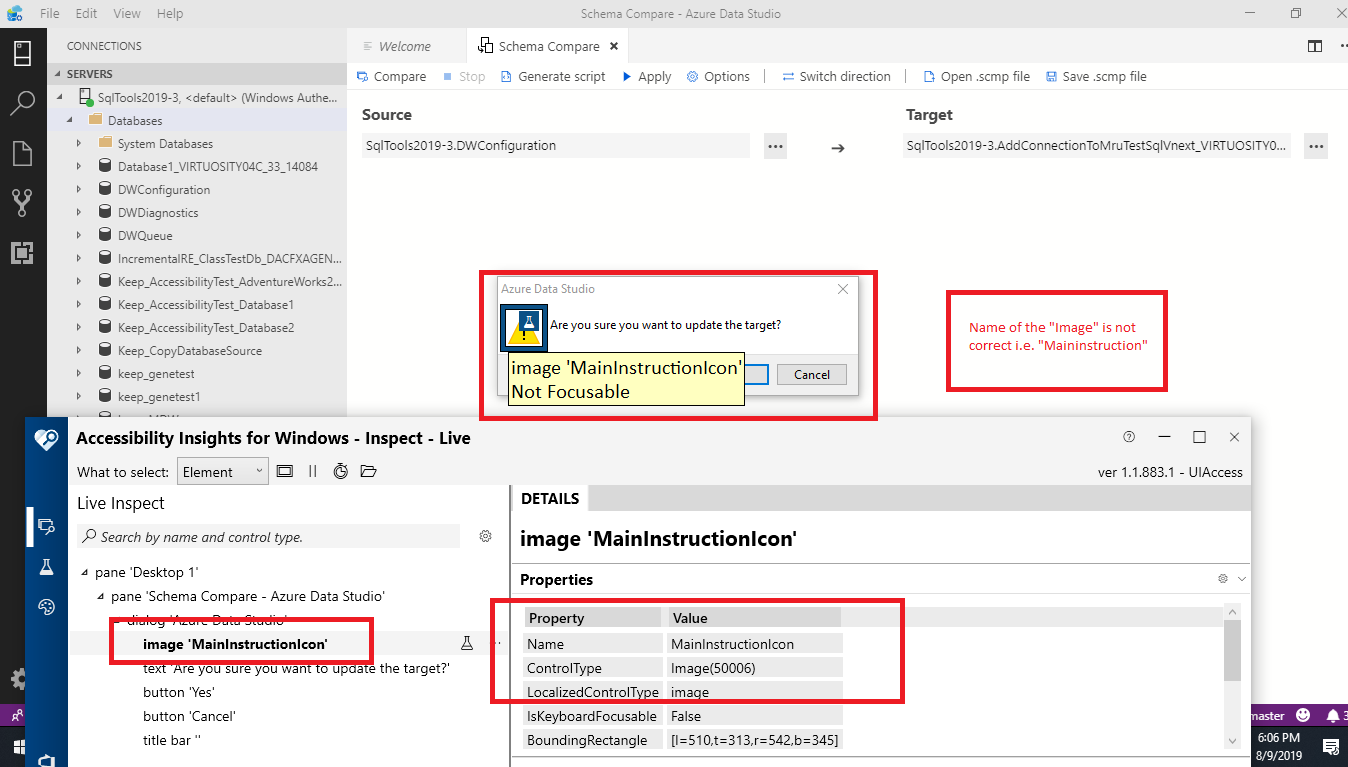Screen dimensions: 1348x767
Task: Pause live inspection with the pause icon
Action: pos(313,471)
